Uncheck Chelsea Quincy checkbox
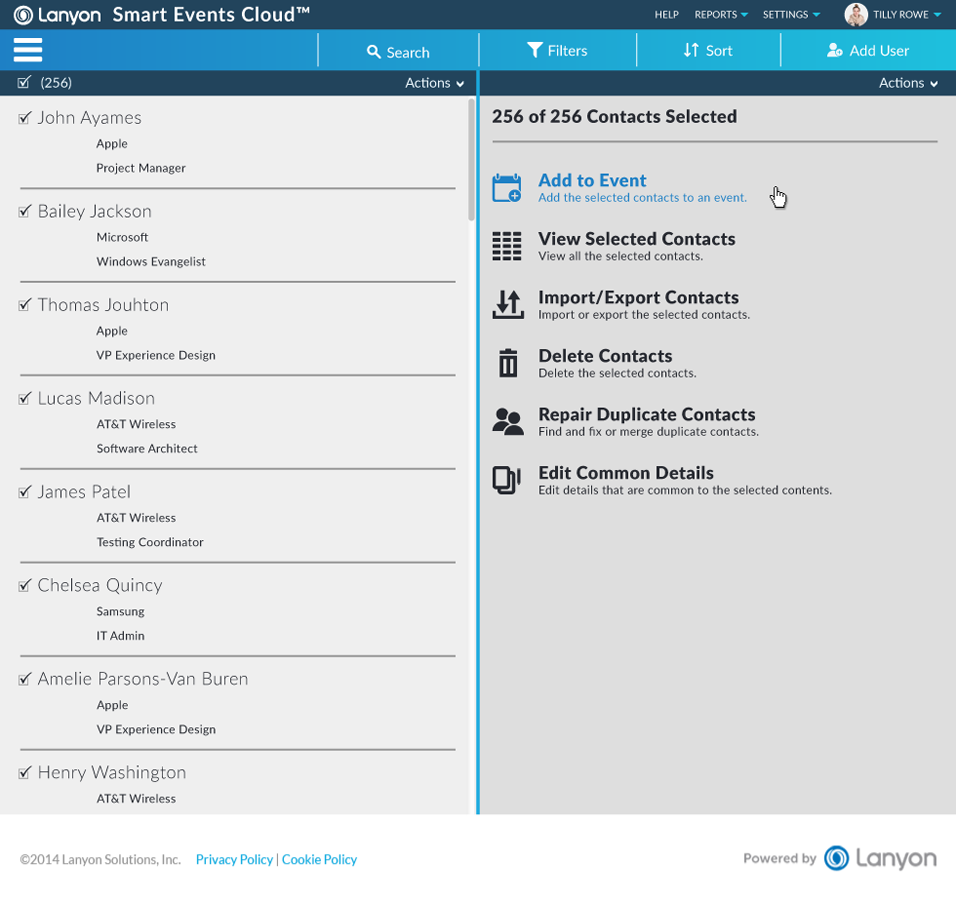 coord(24,585)
